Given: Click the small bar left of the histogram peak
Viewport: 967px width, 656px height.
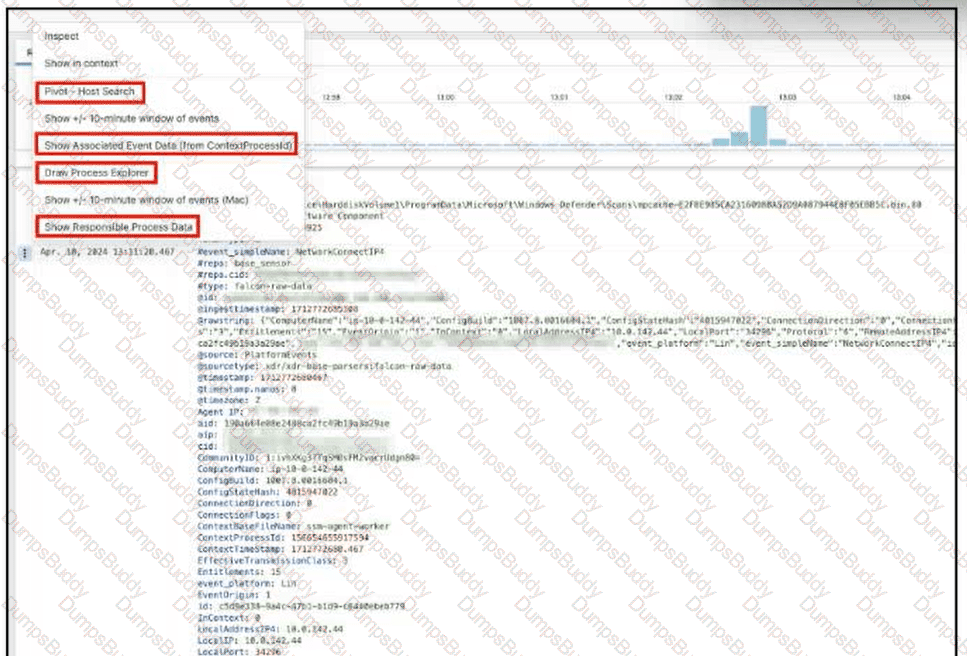Looking at the screenshot, I should pos(739,139).
